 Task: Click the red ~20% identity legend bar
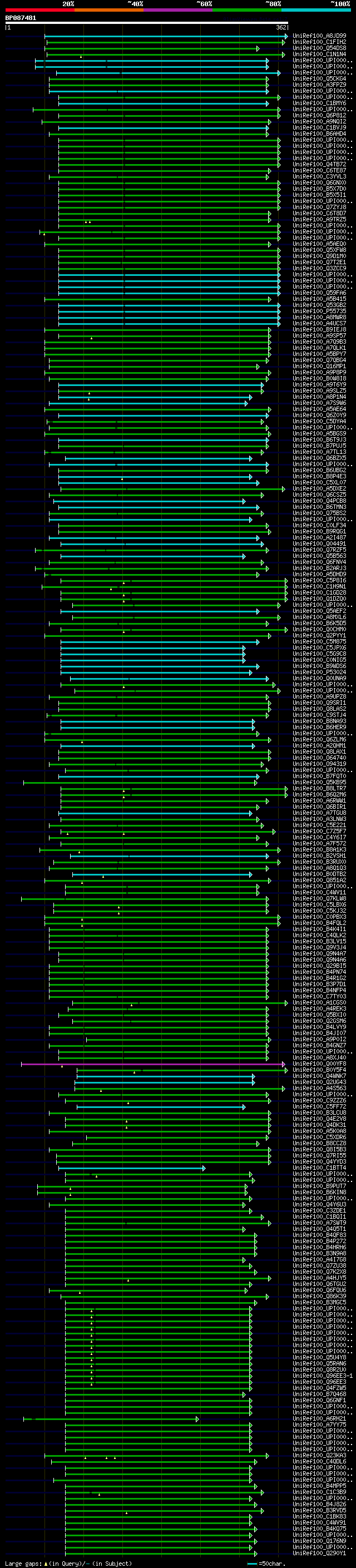click(39, 10)
